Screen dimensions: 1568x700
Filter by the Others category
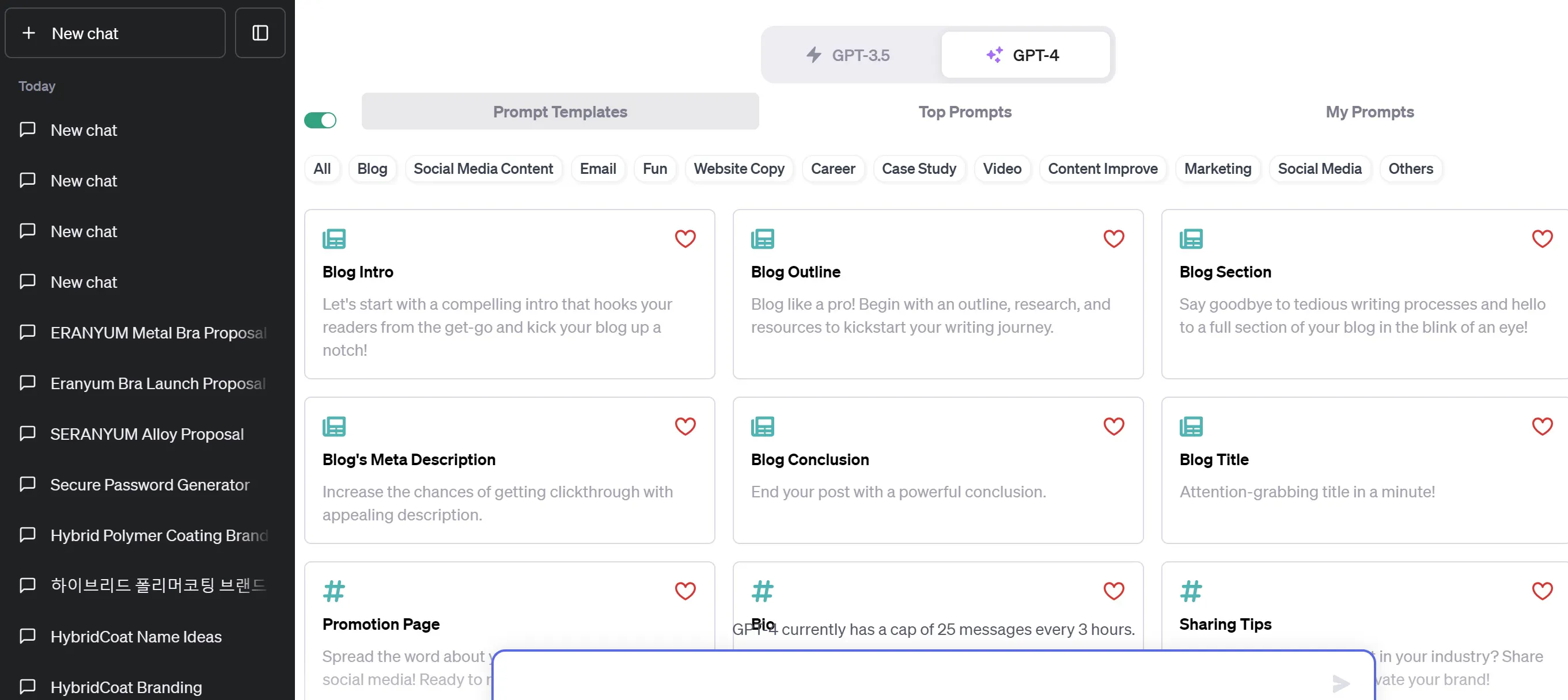(1410, 169)
